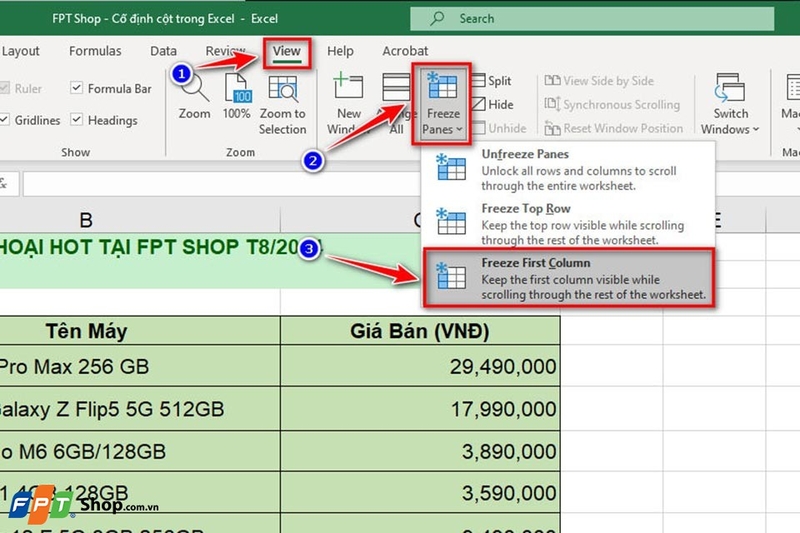Open the Zoom magnifier tool
Viewport: 800px width, 533px height.
194,97
